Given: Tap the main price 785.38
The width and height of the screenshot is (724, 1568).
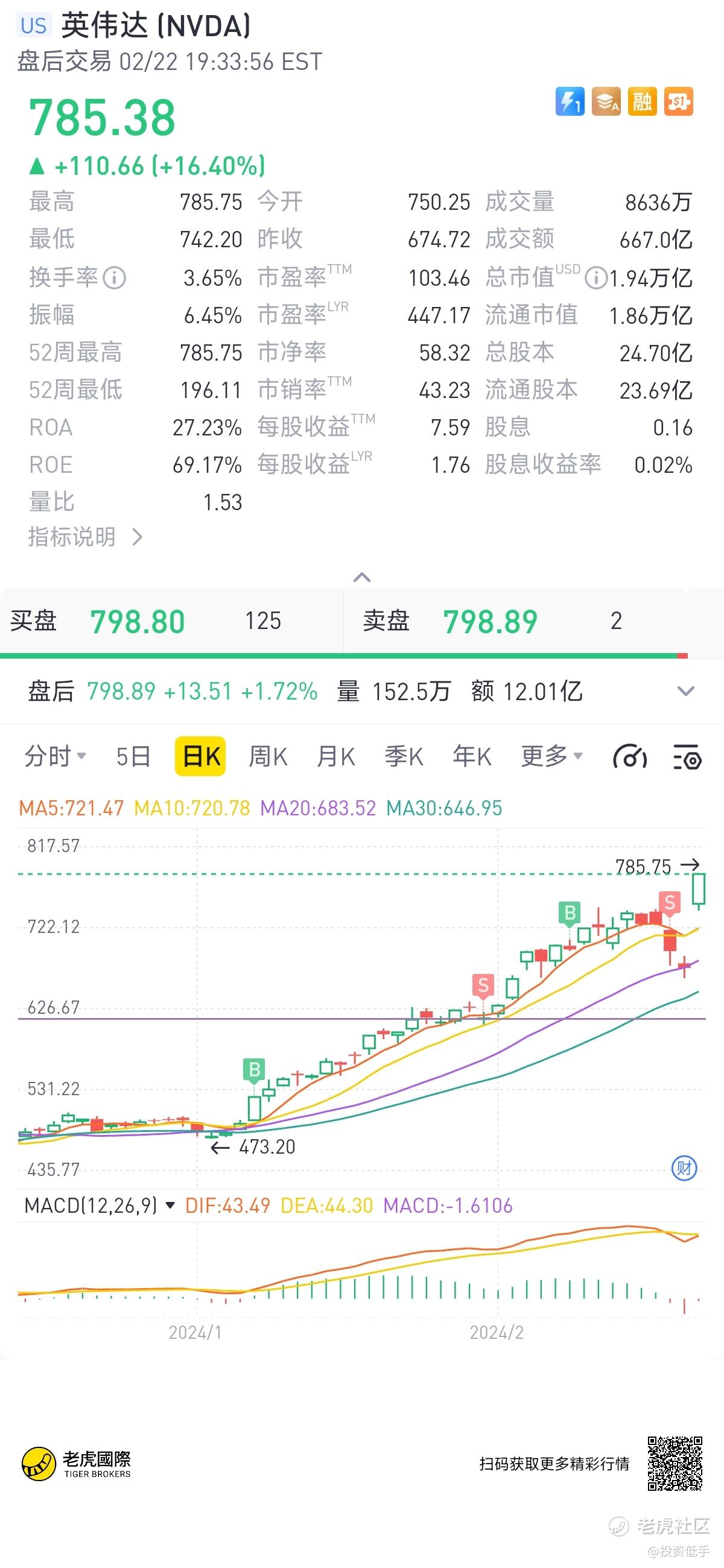Looking at the screenshot, I should (x=103, y=118).
